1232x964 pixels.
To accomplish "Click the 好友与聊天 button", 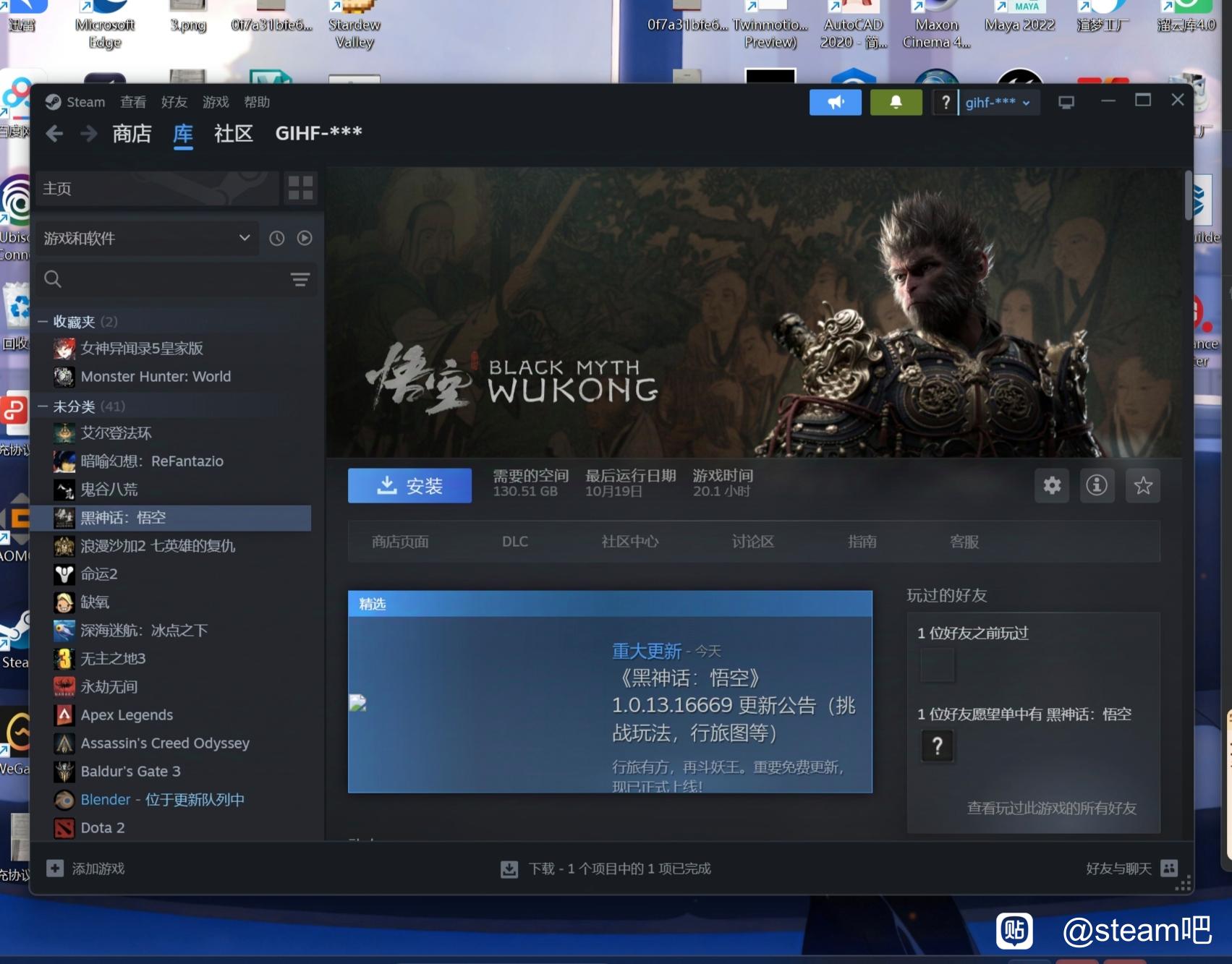I will [x=1132, y=869].
